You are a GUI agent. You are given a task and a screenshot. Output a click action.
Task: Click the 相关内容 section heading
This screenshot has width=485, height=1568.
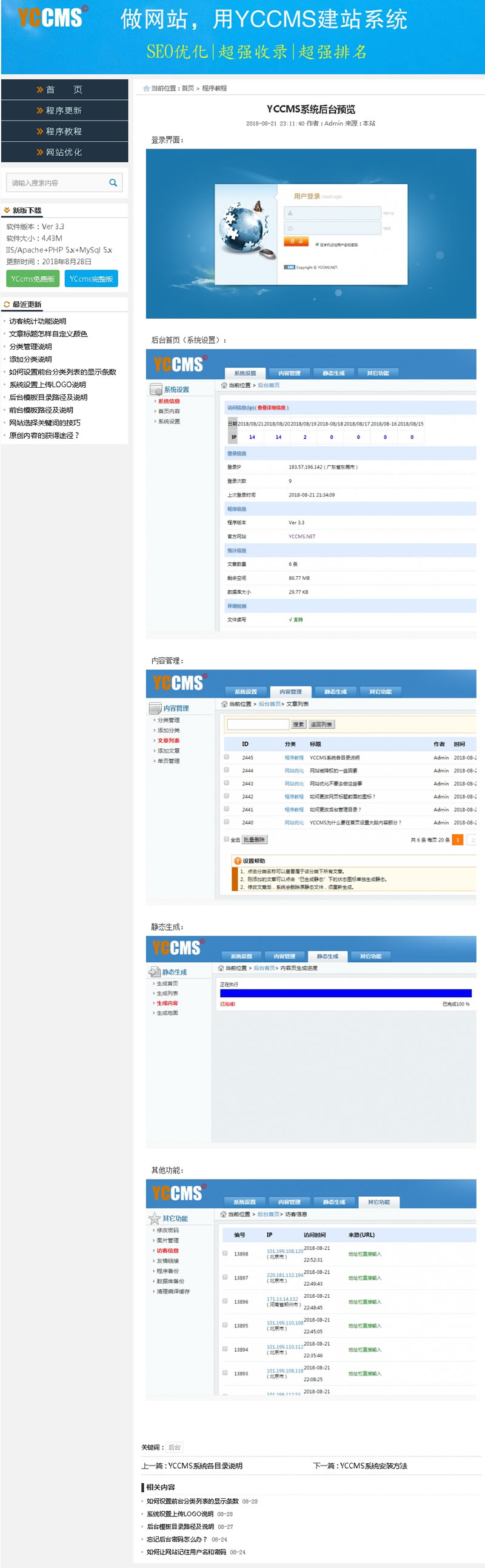tap(160, 1487)
